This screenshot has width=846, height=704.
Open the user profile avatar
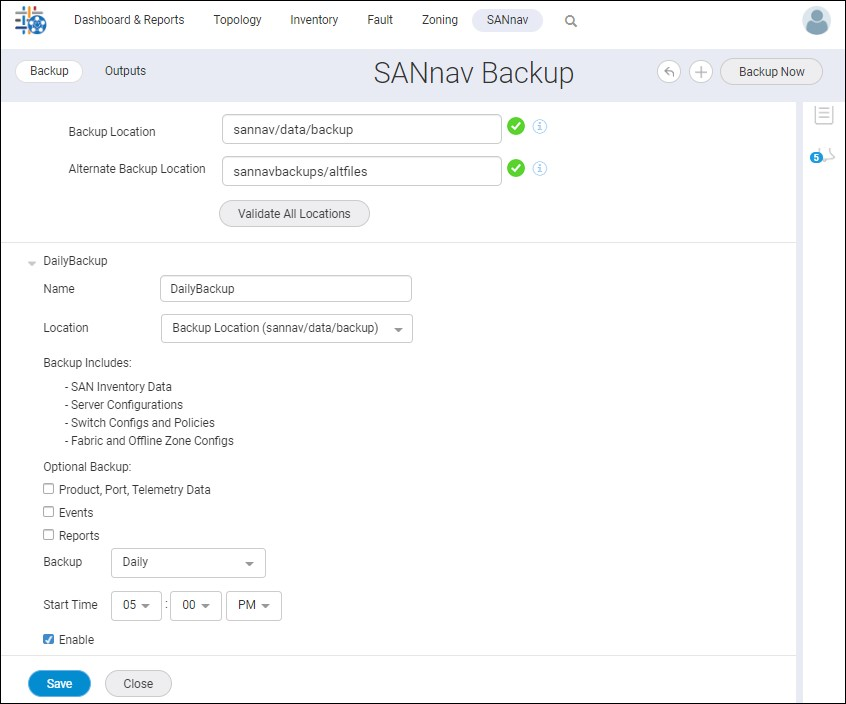pos(816,20)
